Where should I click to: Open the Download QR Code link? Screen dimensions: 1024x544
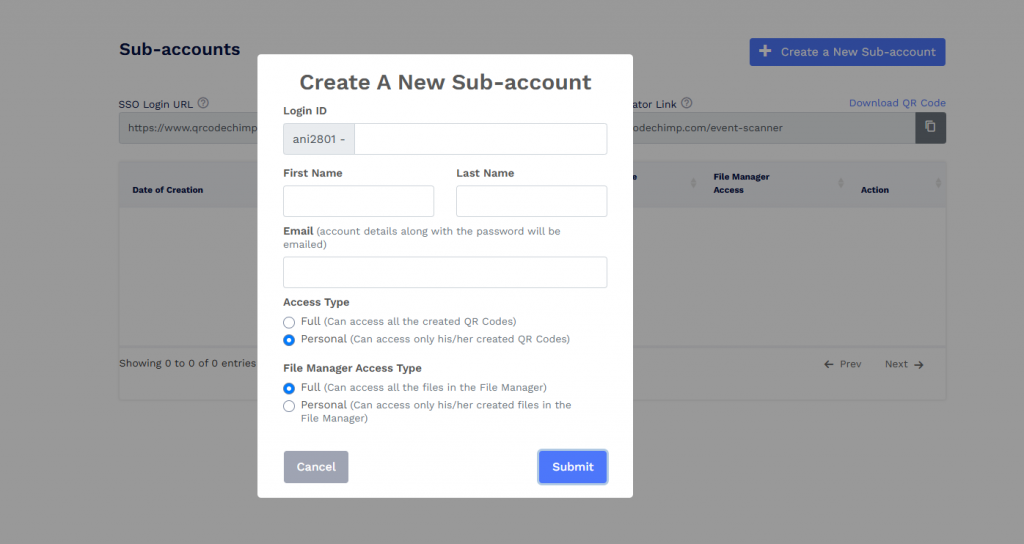897,103
